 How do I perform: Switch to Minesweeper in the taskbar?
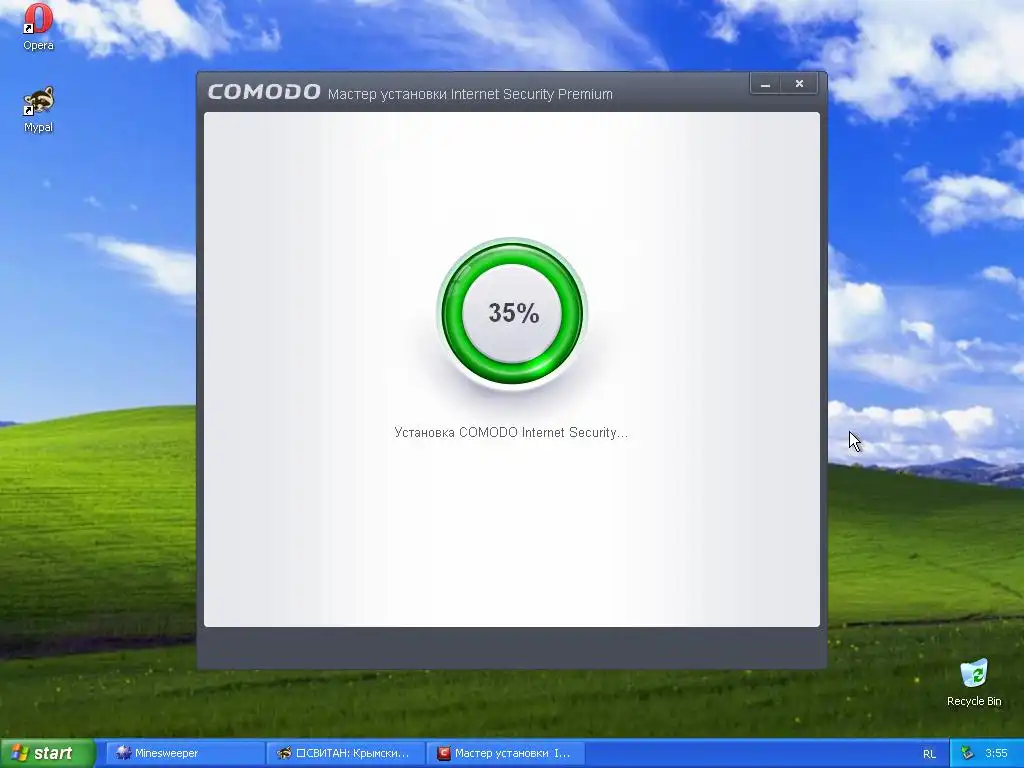click(x=185, y=753)
